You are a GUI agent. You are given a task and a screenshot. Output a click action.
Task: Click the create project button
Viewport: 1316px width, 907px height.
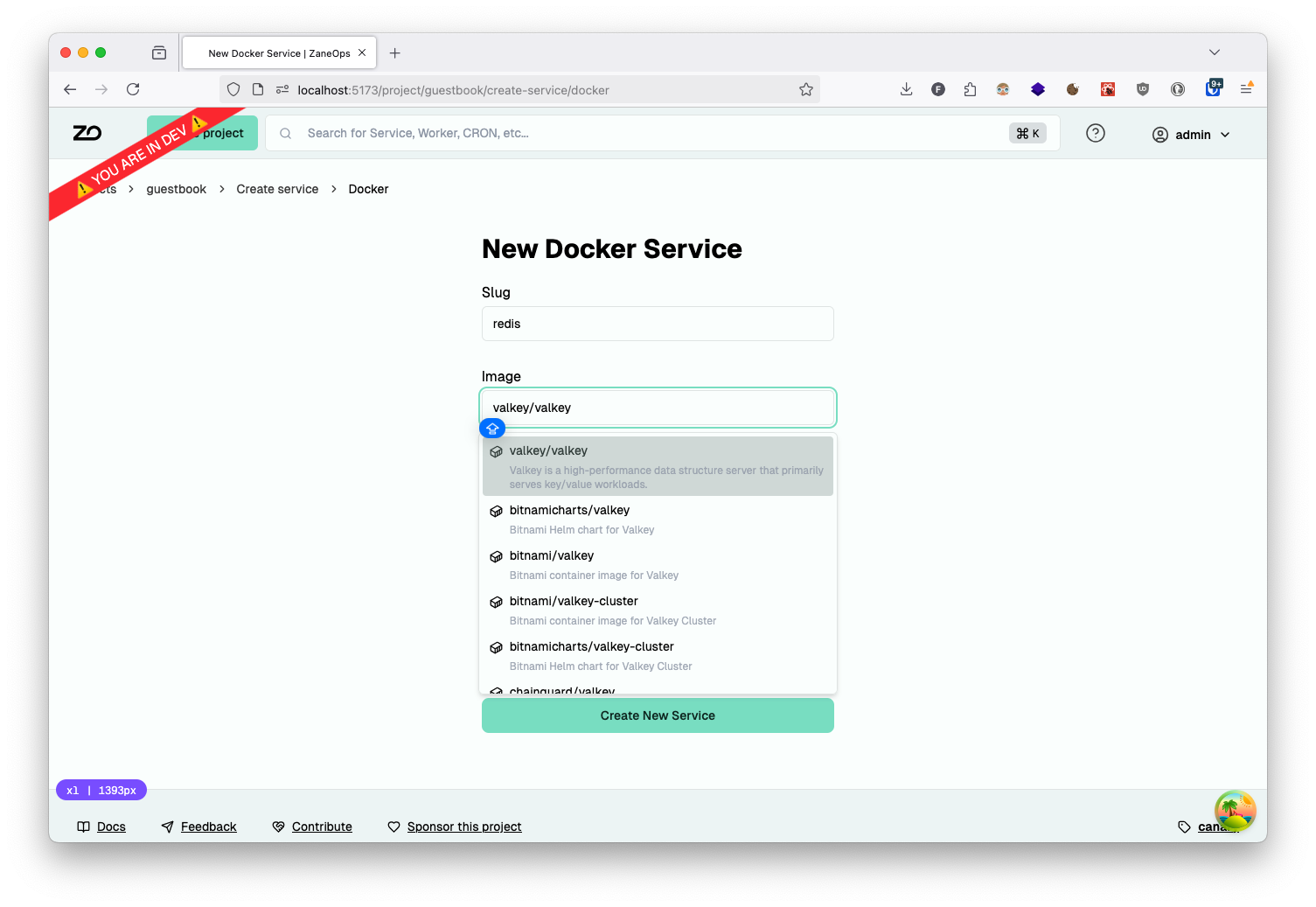click(x=202, y=133)
